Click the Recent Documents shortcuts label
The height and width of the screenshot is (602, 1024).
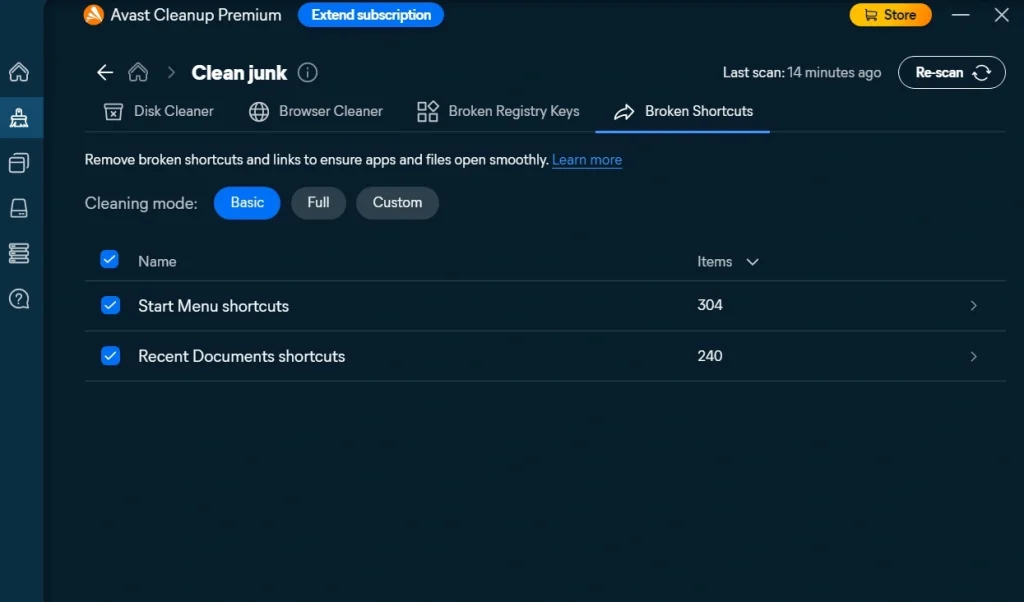tap(242, 356)
